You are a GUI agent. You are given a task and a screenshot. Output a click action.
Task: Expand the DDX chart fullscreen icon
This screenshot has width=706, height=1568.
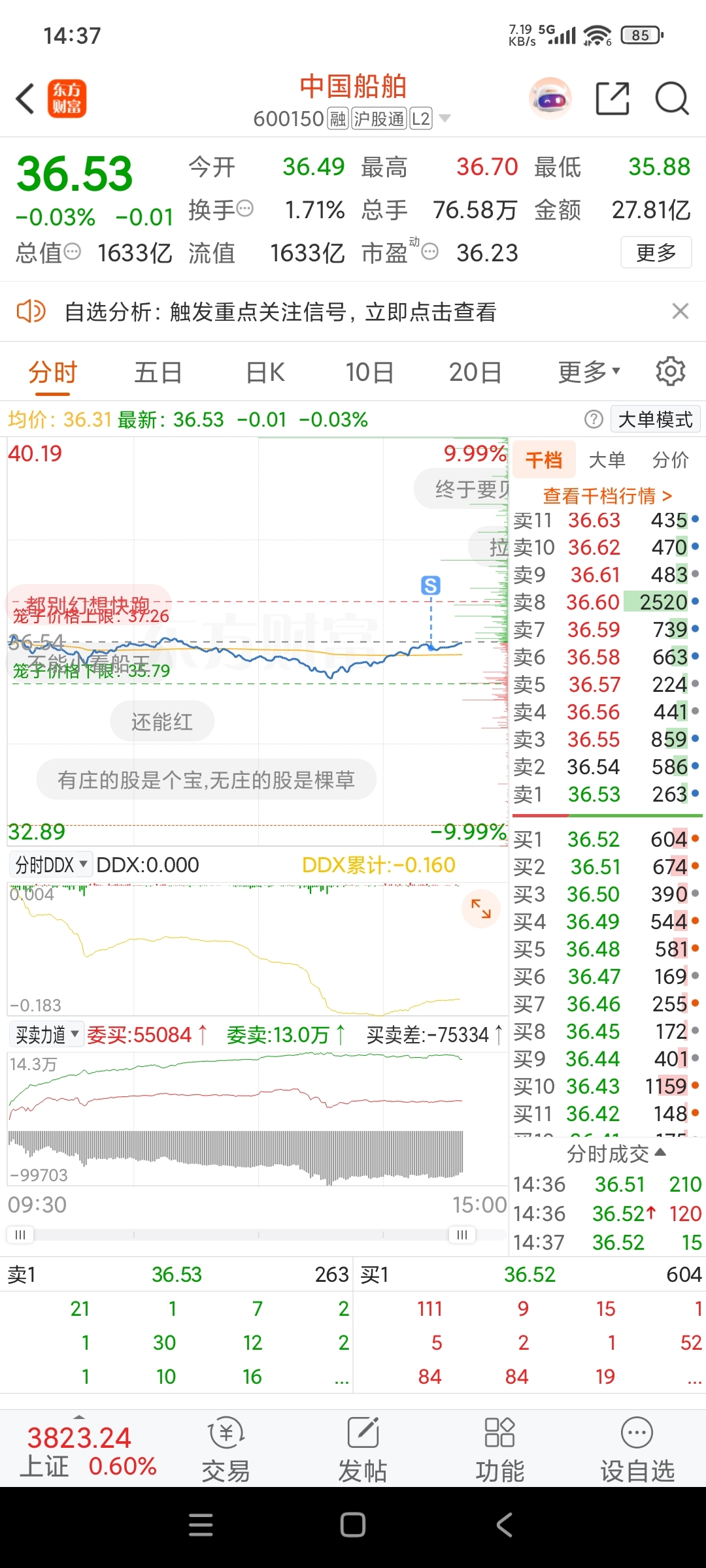481,909
